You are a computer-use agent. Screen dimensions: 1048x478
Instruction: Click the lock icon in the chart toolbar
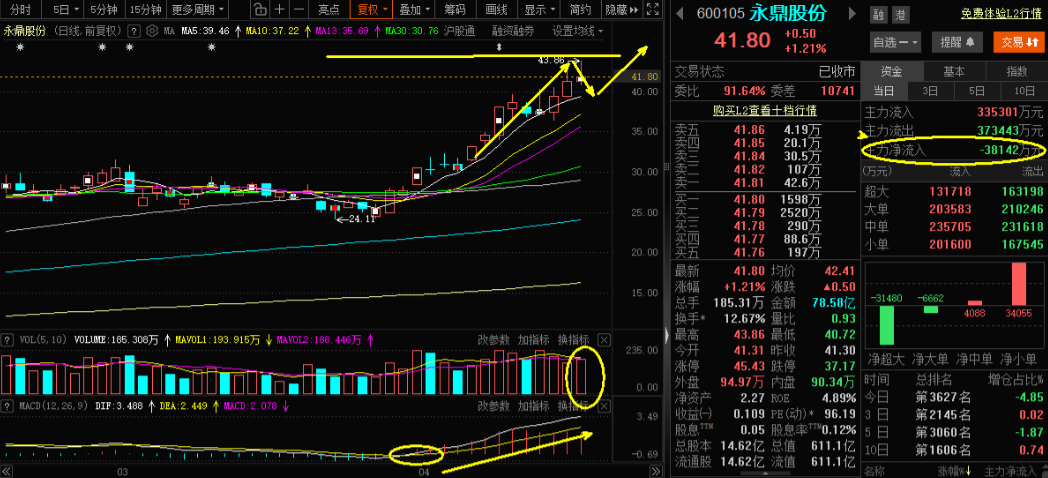[261, 9]
